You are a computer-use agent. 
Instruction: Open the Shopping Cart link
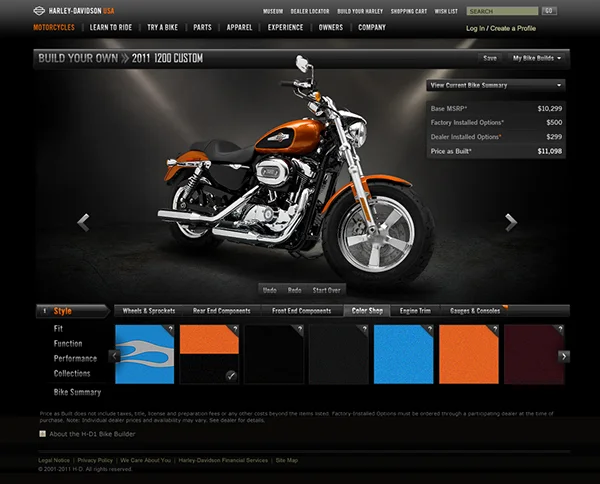(x=409, y=11)
